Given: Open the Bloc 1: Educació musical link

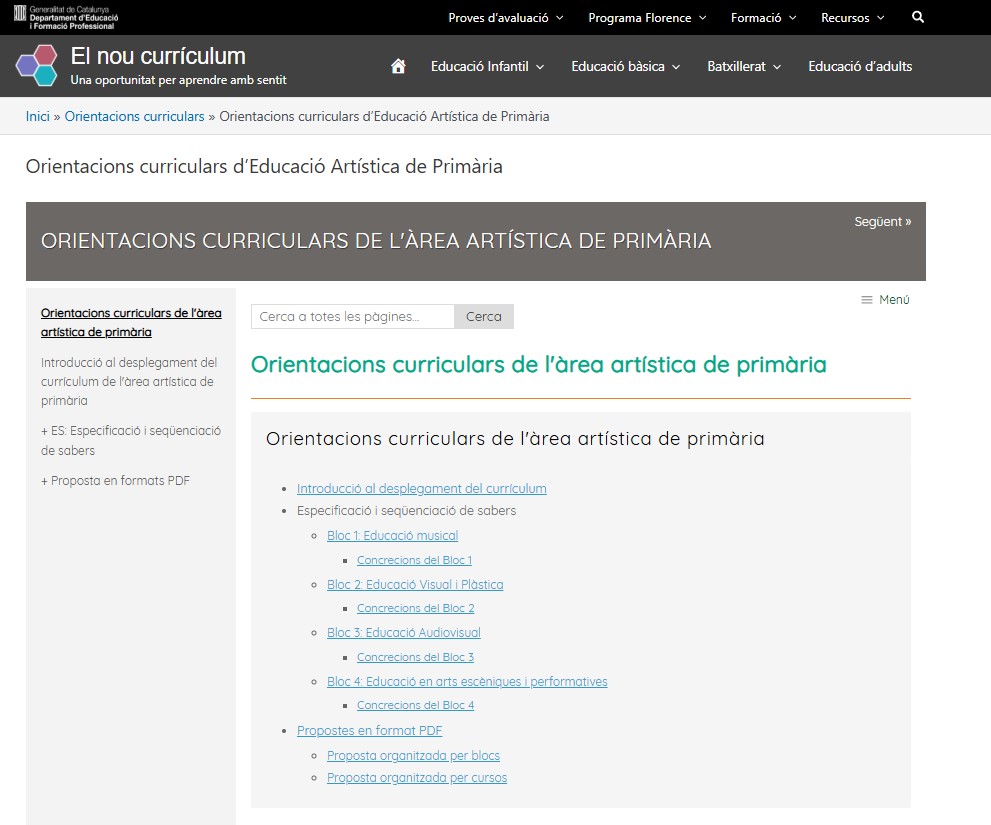Looking at the screenshot, I should coord(392,536).
